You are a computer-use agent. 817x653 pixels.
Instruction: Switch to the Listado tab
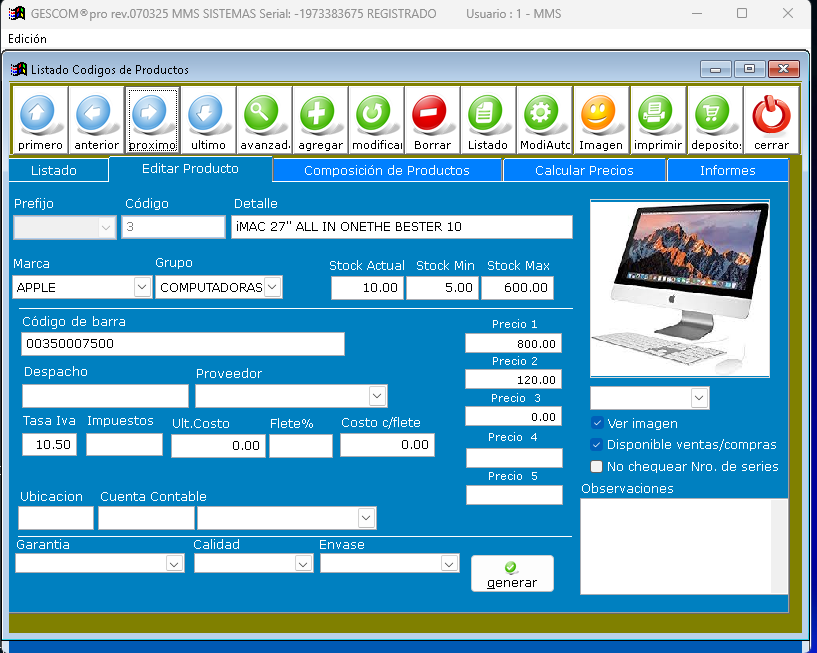[58, 170]
